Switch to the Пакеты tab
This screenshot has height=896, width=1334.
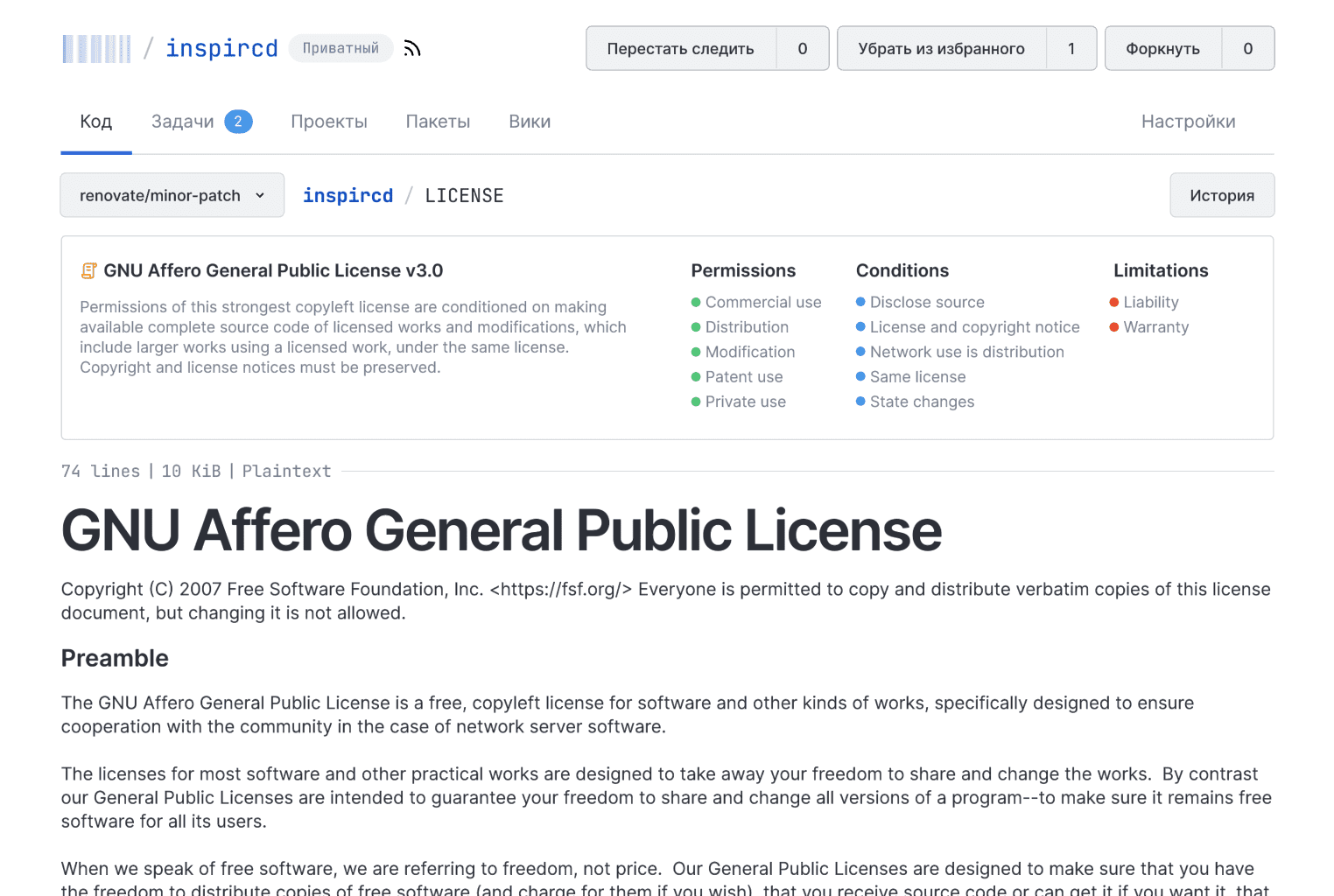click(x=438, y=122)
